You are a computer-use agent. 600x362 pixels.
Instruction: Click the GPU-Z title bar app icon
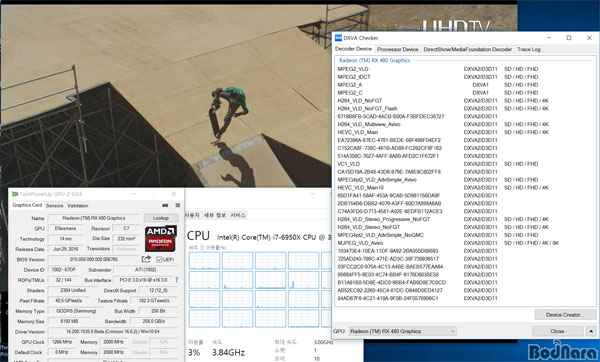point(15,194)
